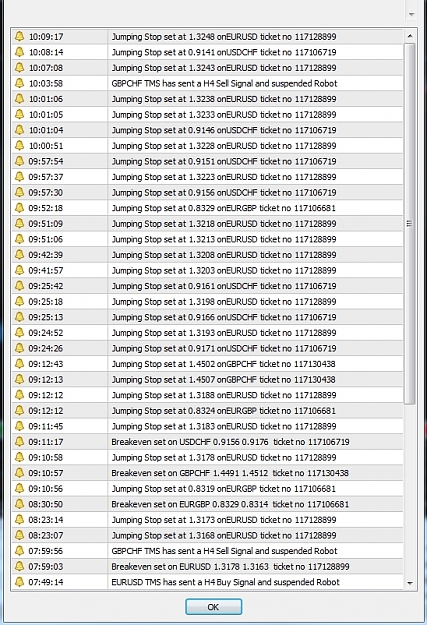Click the bell icon for the 10:09:17 alert

(x=19, y=37)
